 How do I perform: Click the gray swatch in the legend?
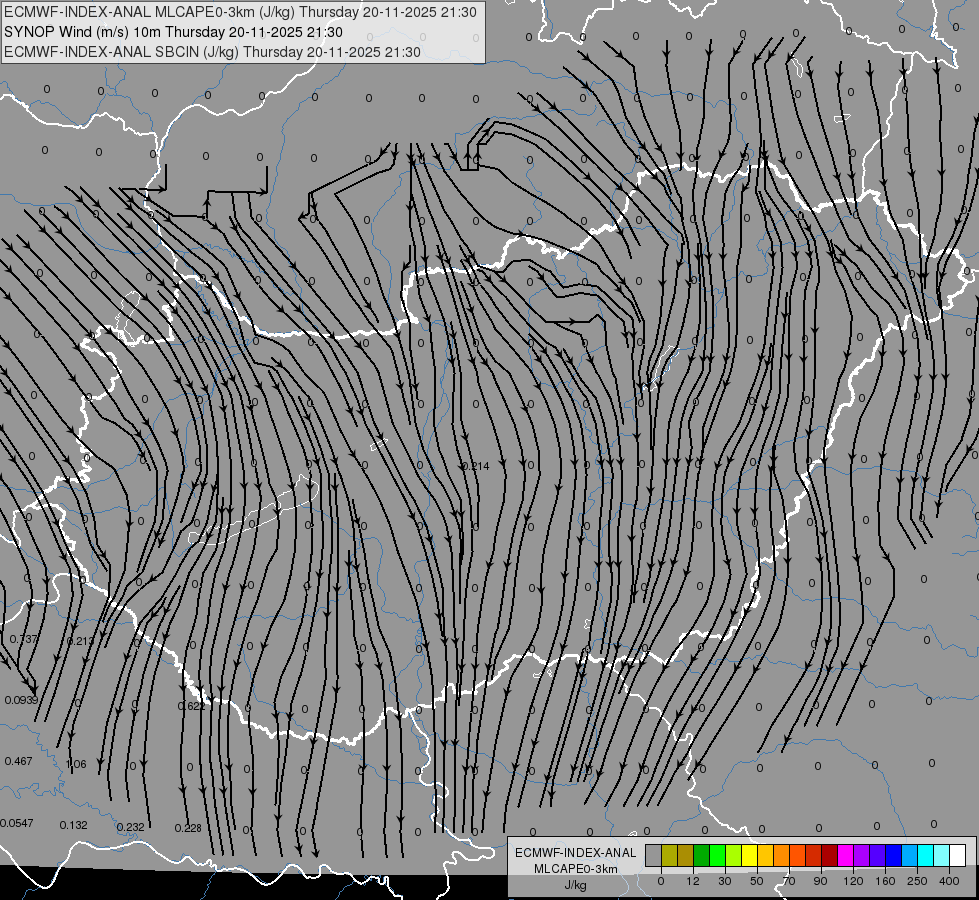tap(654, 855)
